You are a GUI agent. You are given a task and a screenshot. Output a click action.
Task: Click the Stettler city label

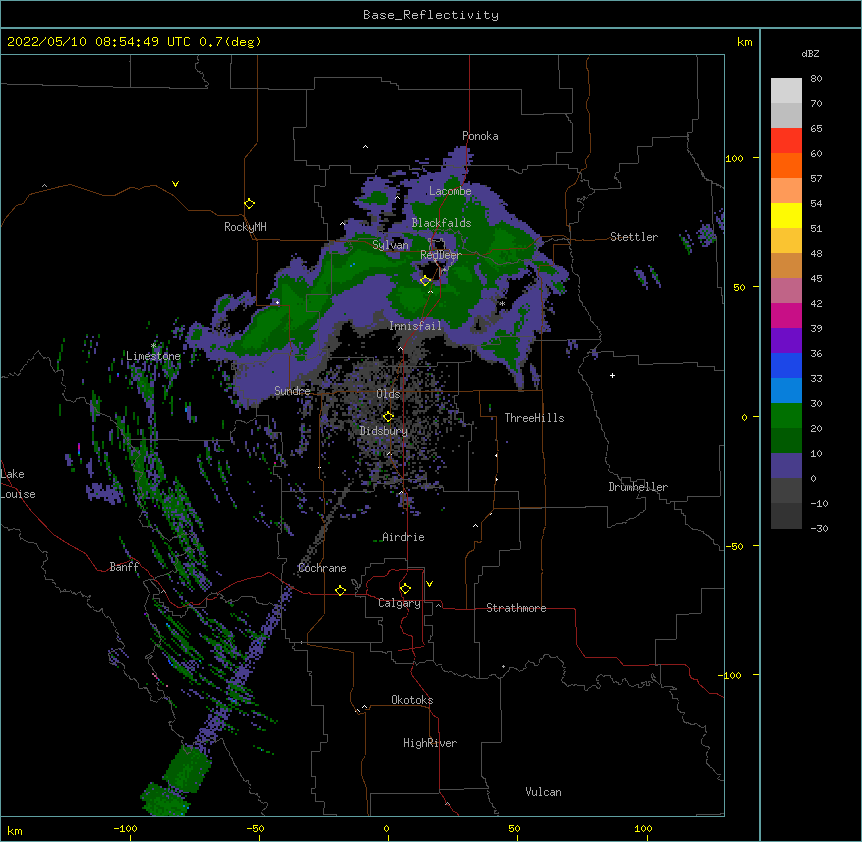(633, 237)
